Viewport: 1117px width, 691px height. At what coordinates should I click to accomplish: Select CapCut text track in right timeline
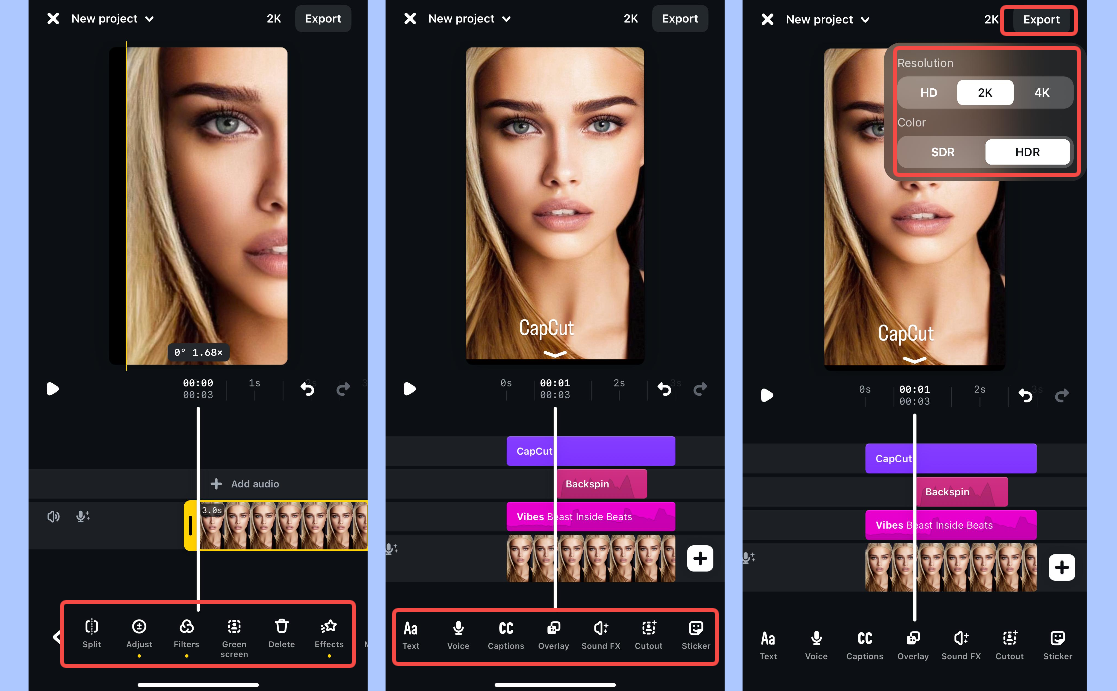950,458
